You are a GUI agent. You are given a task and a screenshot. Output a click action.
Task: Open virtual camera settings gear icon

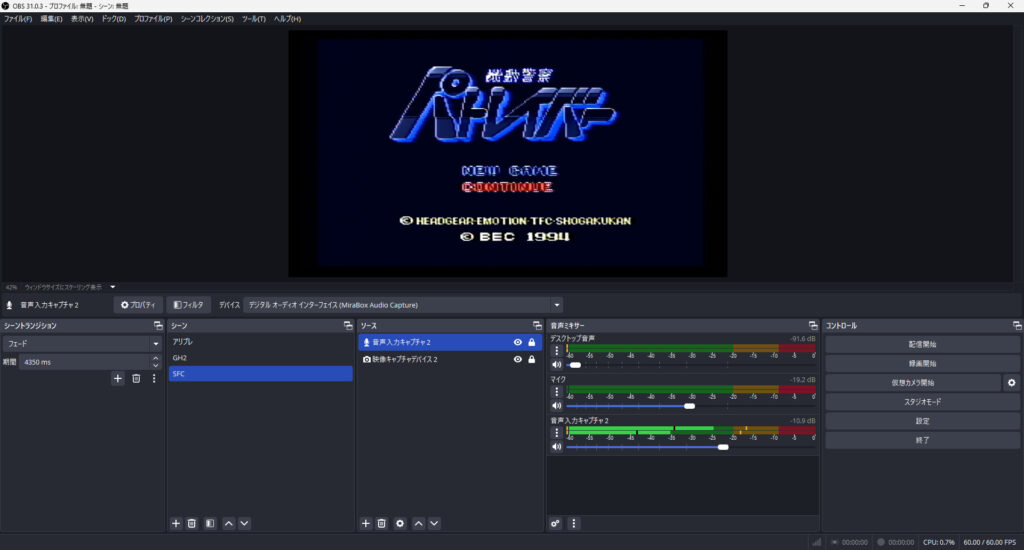click(1011, 382)
